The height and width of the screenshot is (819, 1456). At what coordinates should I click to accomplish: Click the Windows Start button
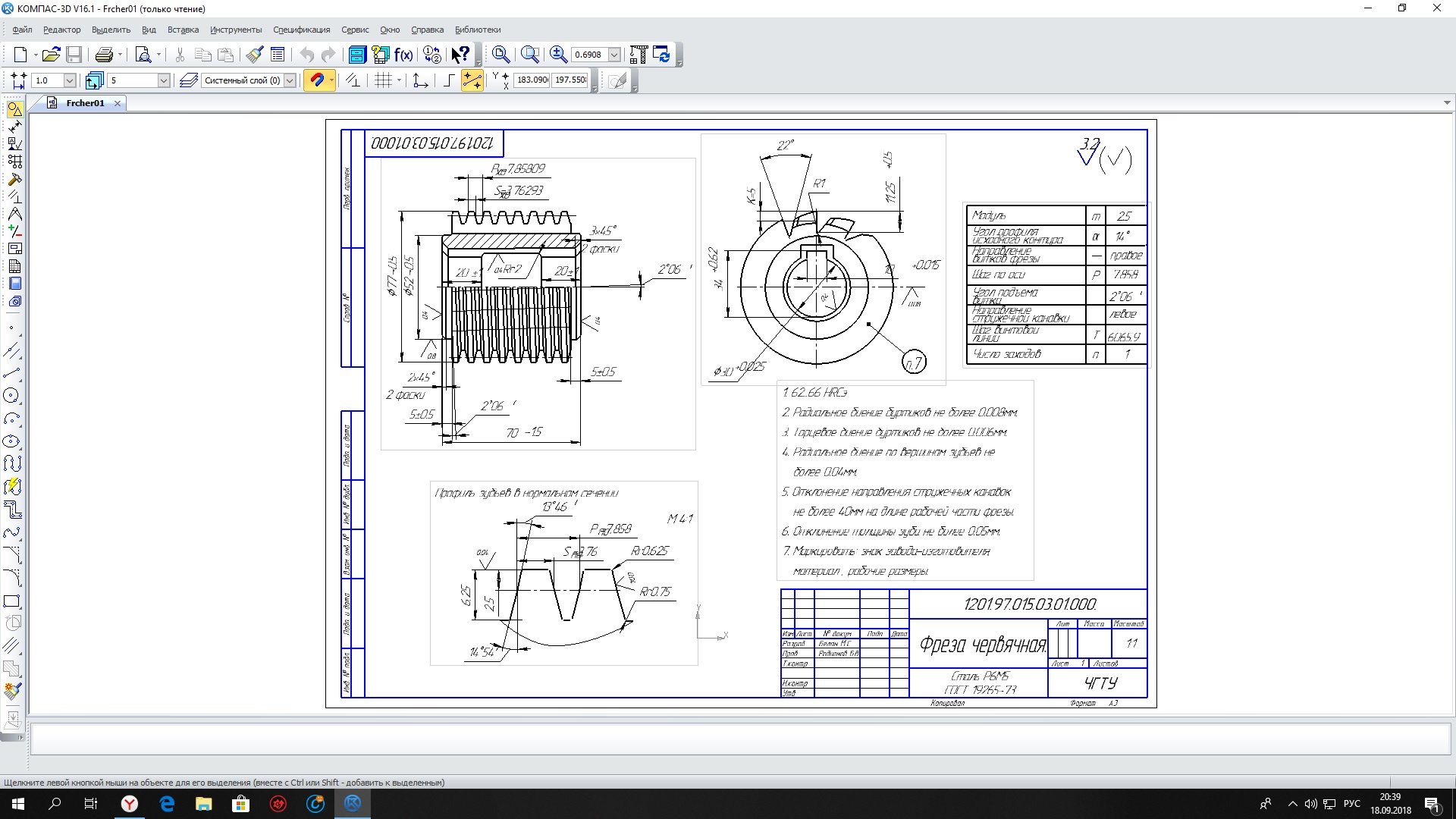18,804
